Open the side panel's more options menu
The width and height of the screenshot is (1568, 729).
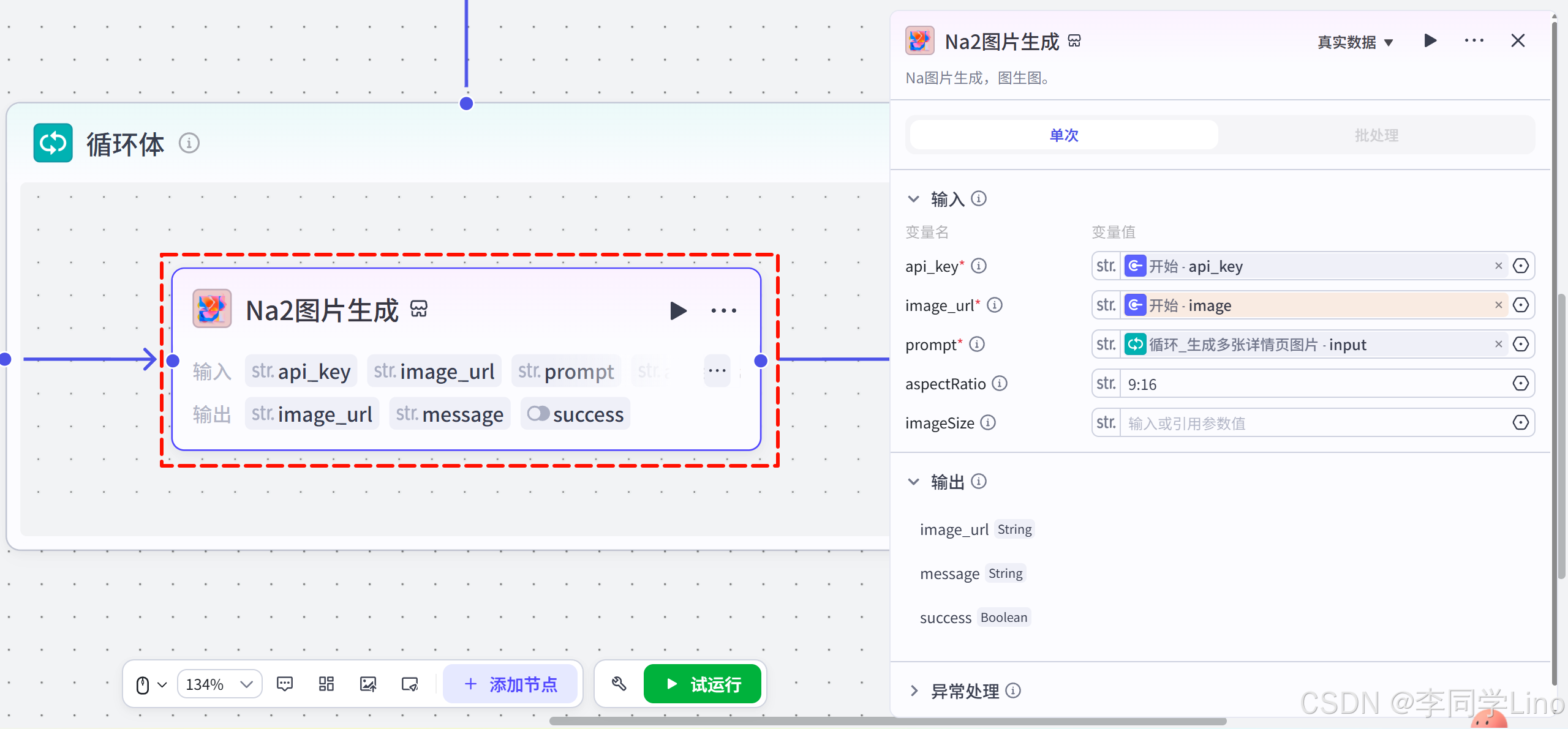click(x=1474, y=41)
